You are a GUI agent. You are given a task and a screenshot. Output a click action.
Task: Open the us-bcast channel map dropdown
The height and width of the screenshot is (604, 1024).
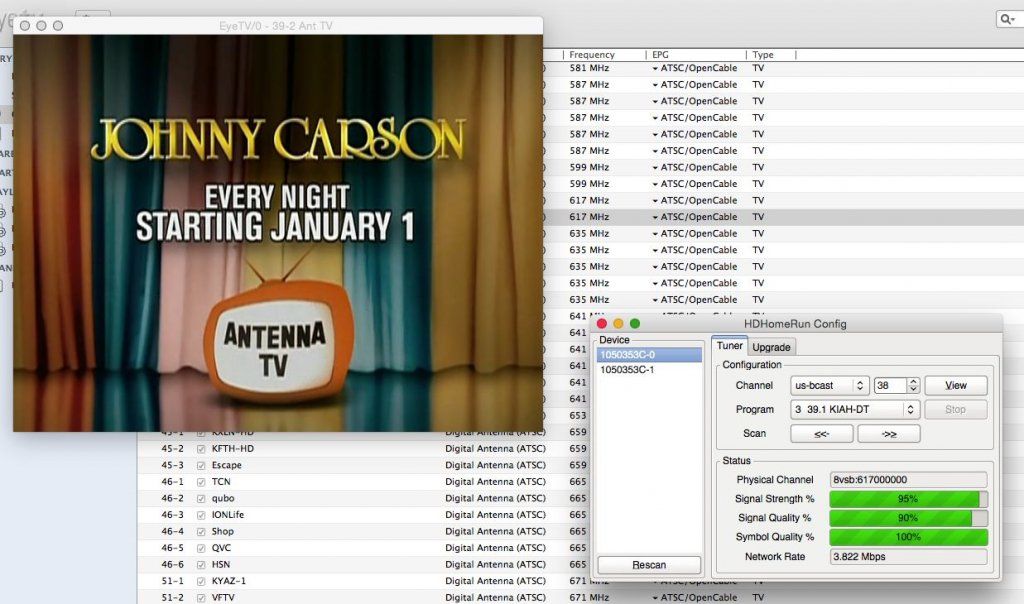[x=829, y=385]
